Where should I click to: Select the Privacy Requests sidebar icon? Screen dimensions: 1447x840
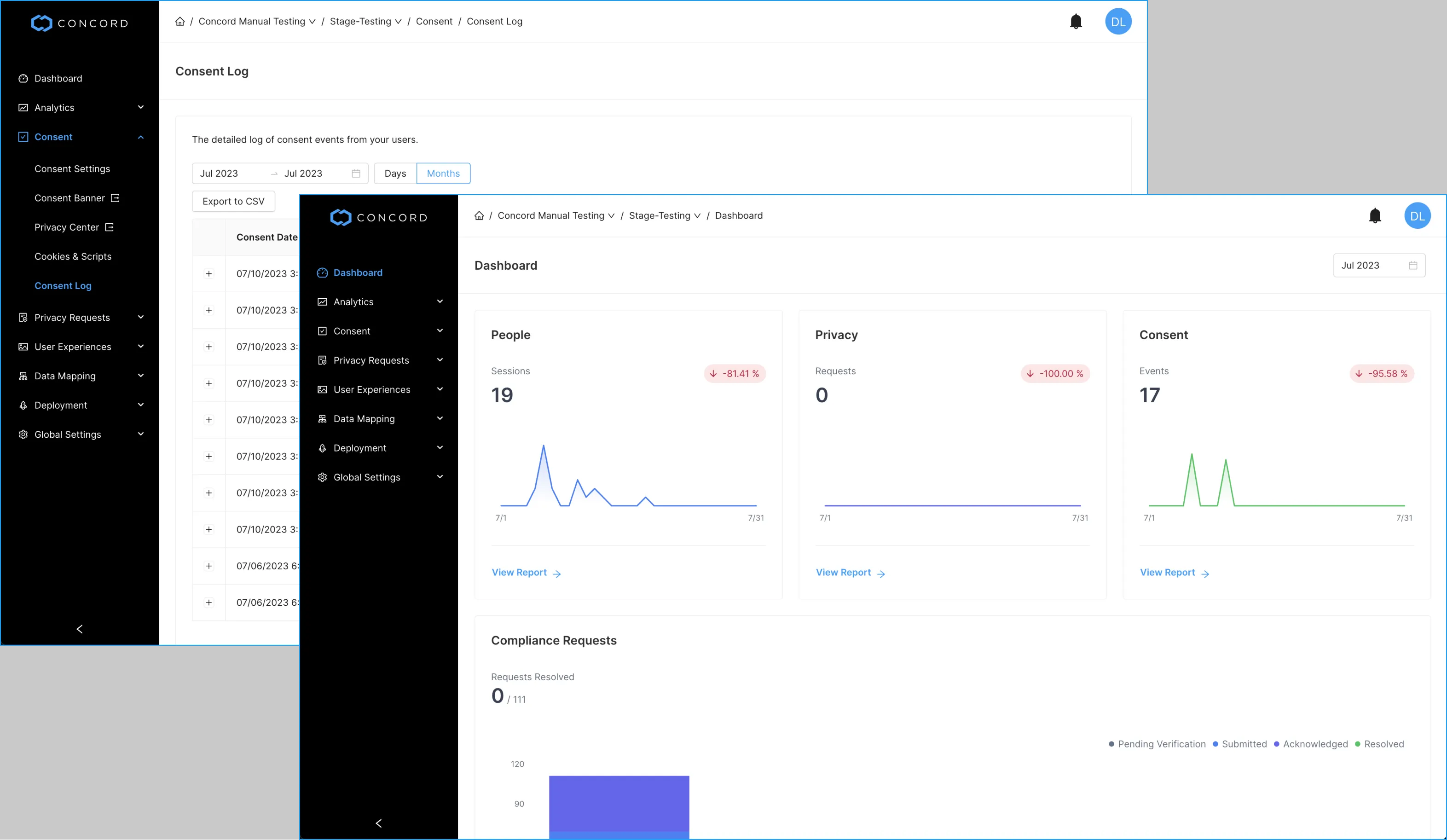point(322,360)
